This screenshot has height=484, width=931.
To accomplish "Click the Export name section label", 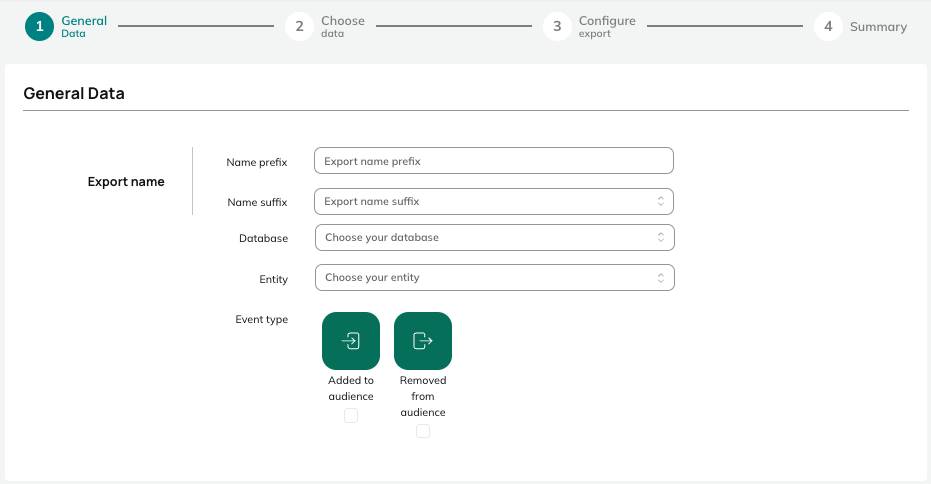I will [x=126, y=182].
